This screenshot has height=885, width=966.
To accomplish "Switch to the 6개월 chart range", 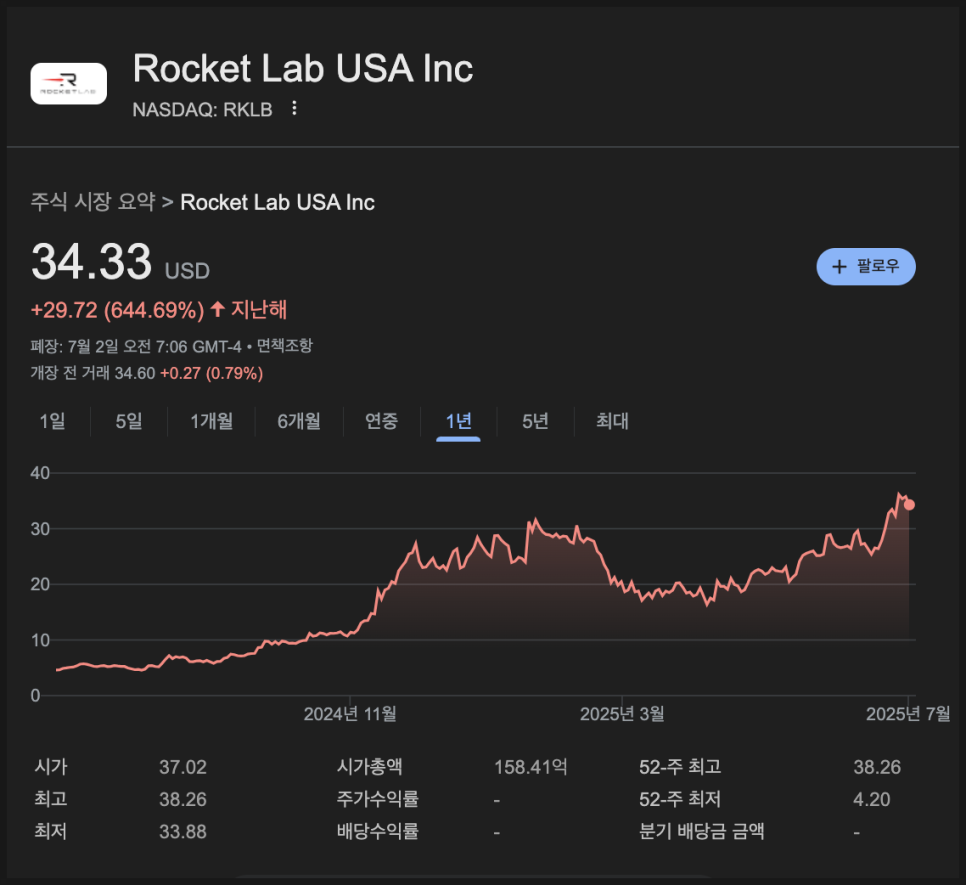I will point(299,421).
